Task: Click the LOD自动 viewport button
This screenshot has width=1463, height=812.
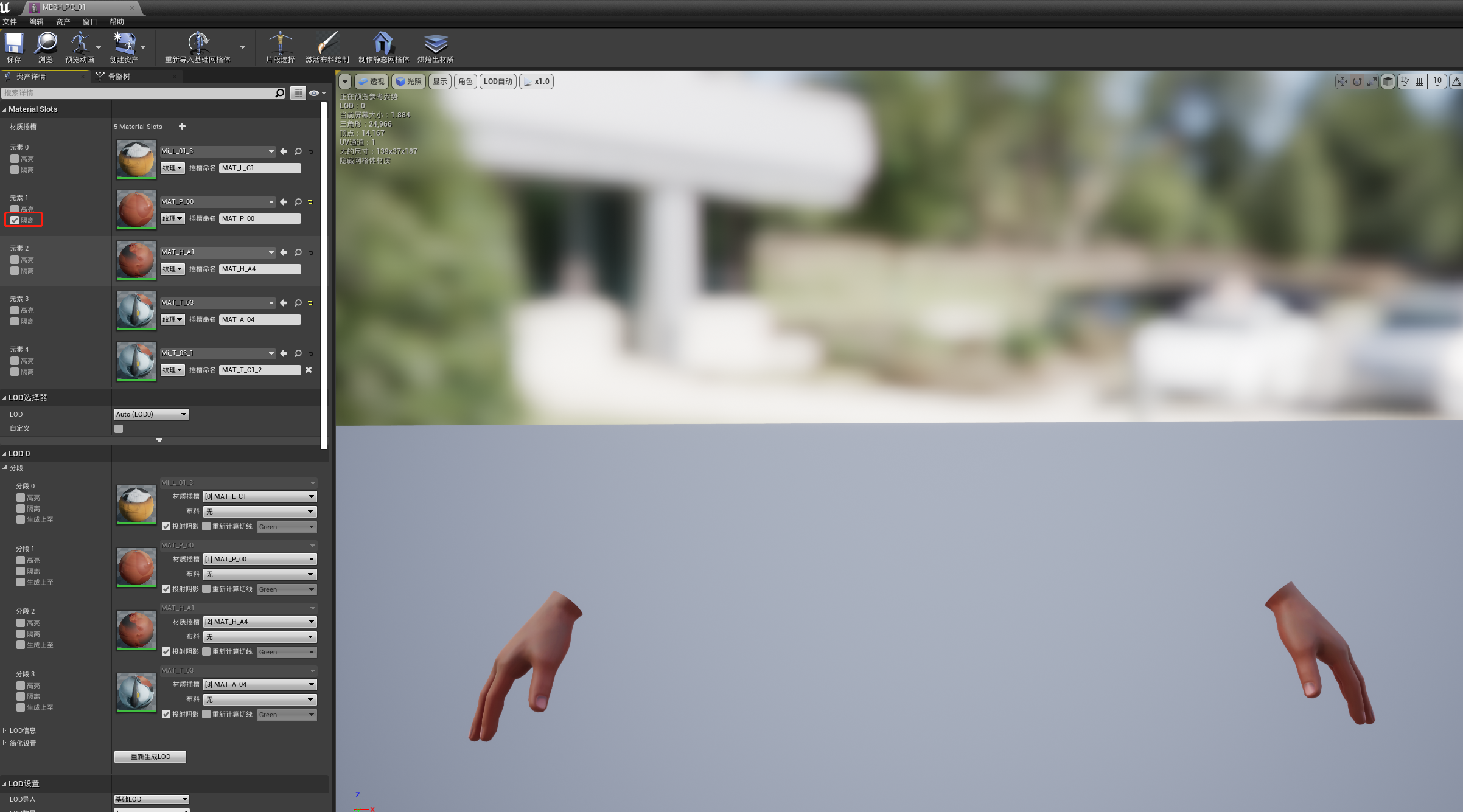Action: pyautogui.click(x=498, y=82)
